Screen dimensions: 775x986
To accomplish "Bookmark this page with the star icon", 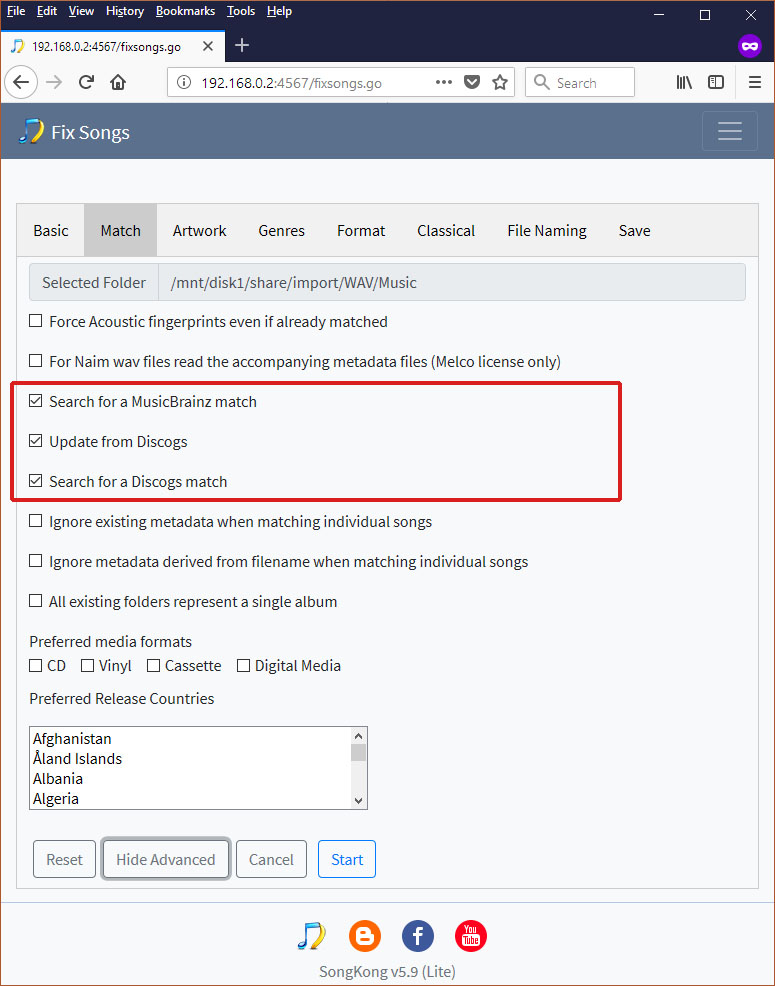I will [499, 82].
